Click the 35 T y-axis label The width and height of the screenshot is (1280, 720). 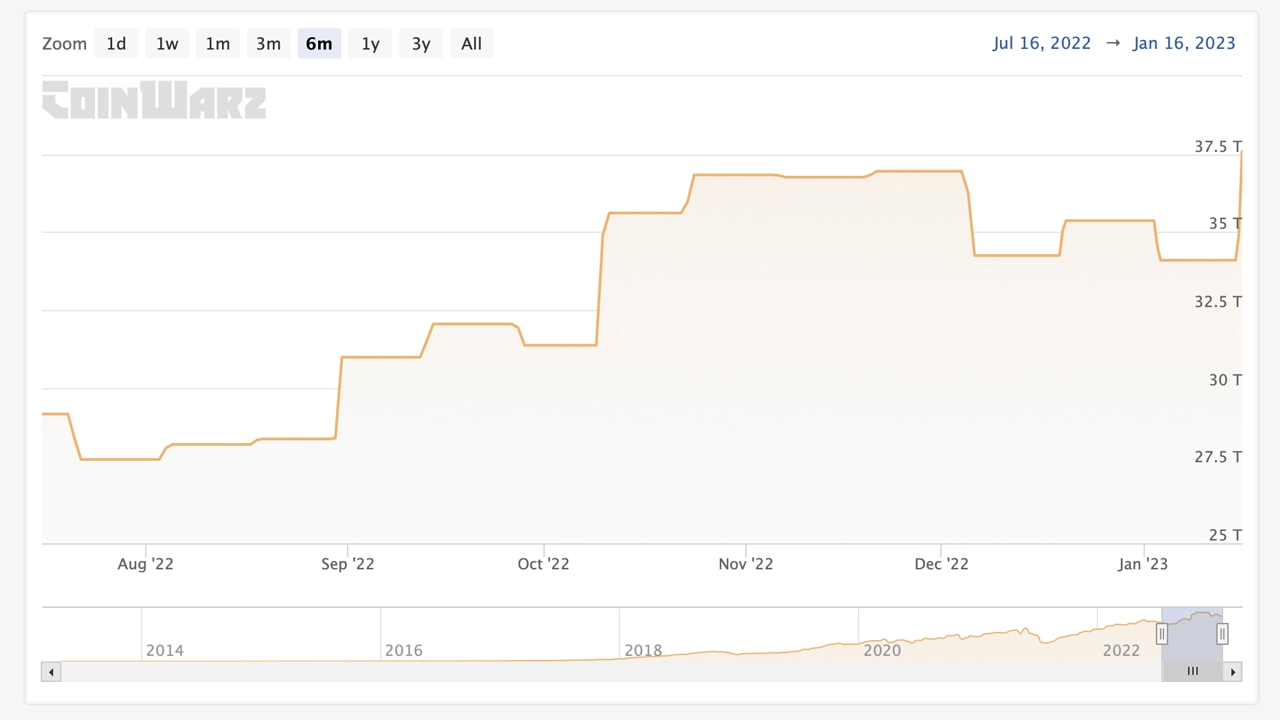pos(1225,223)
